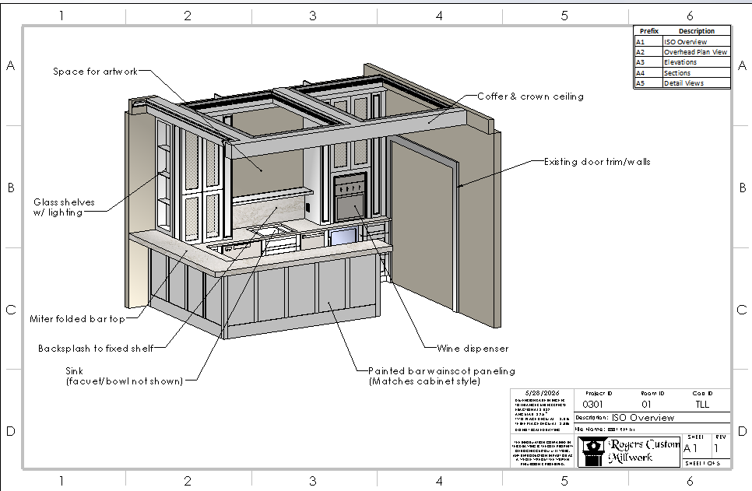
Task: Select the 'ISO Overview' cell in sheet table
Action: pyautogui.click(x=696, y=42)
